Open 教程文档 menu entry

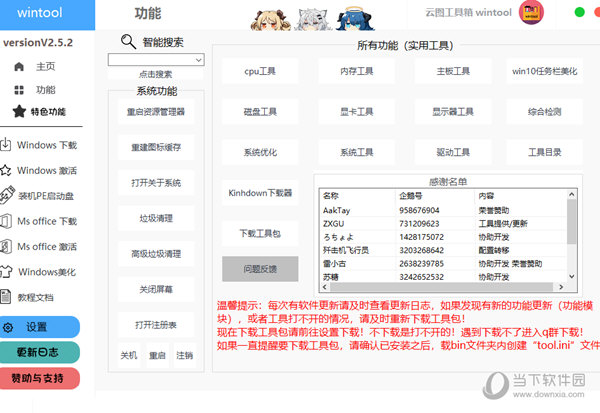click(36, 297)
